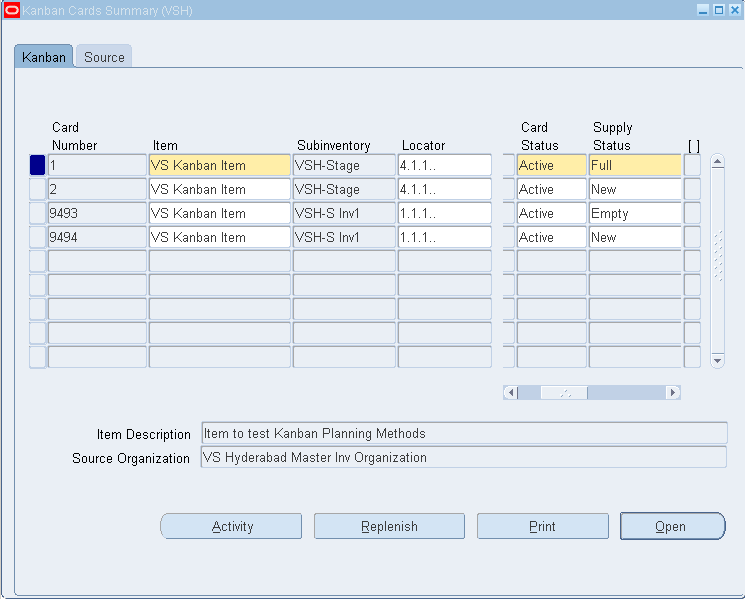
Task: Click descriptive flexfield box in card 2 row
Action: [x=692, y=189]
